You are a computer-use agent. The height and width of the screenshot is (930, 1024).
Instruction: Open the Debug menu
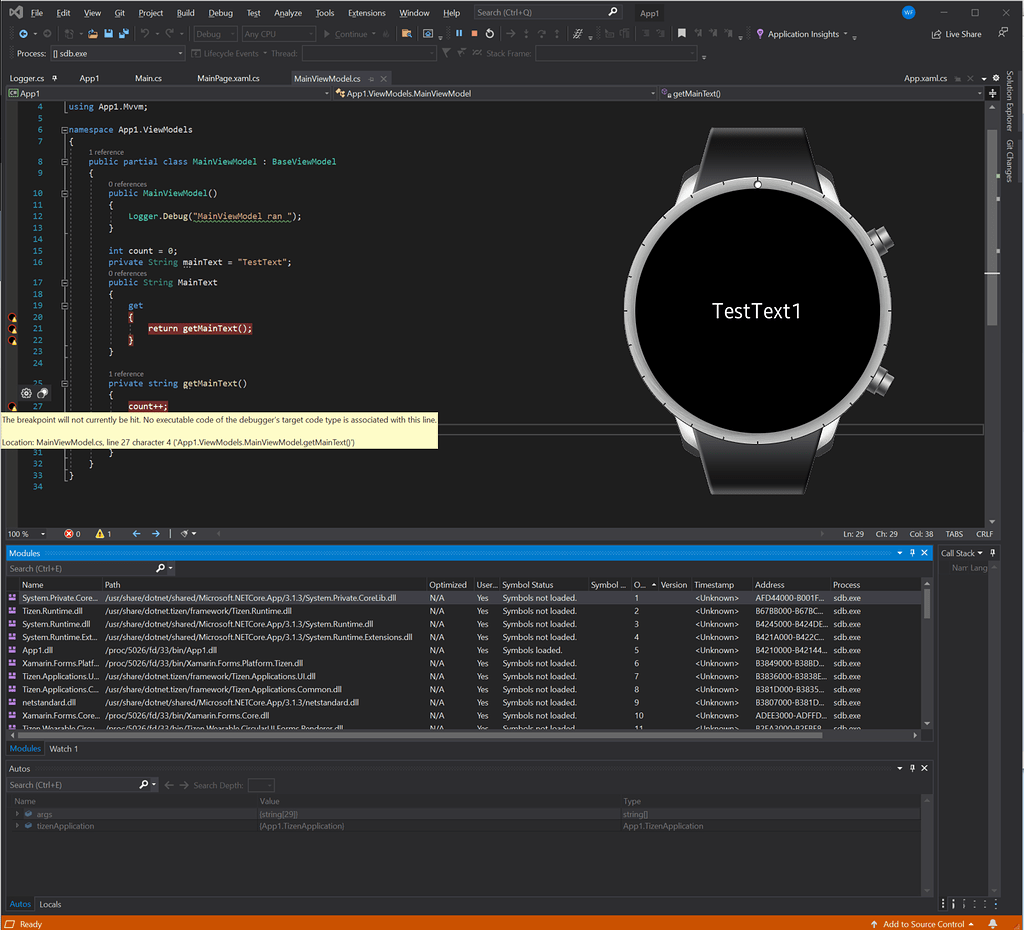pyautogui.click(x=220, y=13)
